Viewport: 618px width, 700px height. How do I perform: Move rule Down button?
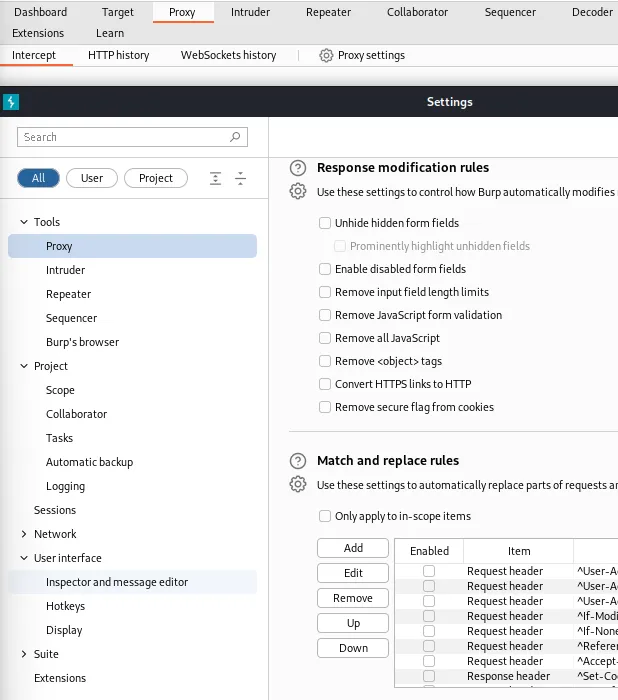pyautogui.click(x=353, y=648)
